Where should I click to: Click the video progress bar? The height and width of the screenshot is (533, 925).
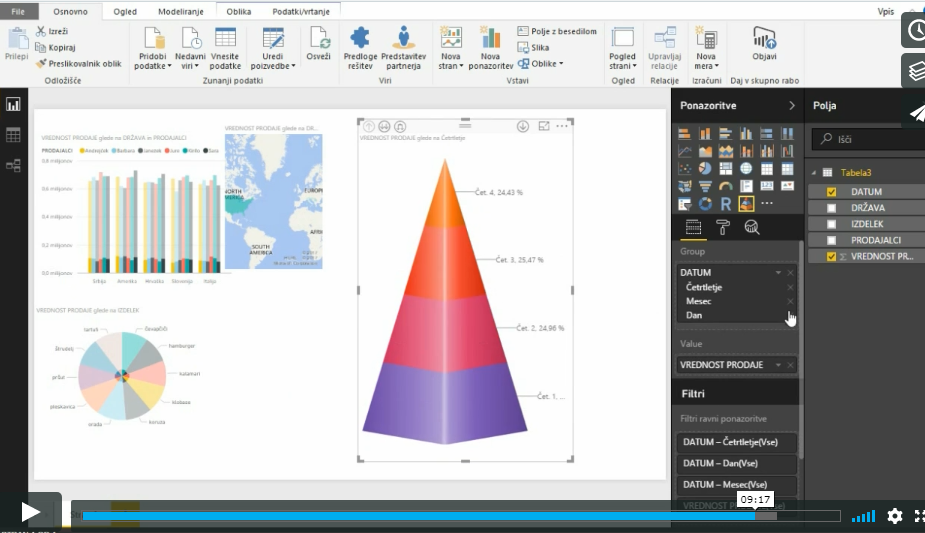click(461, 516)
